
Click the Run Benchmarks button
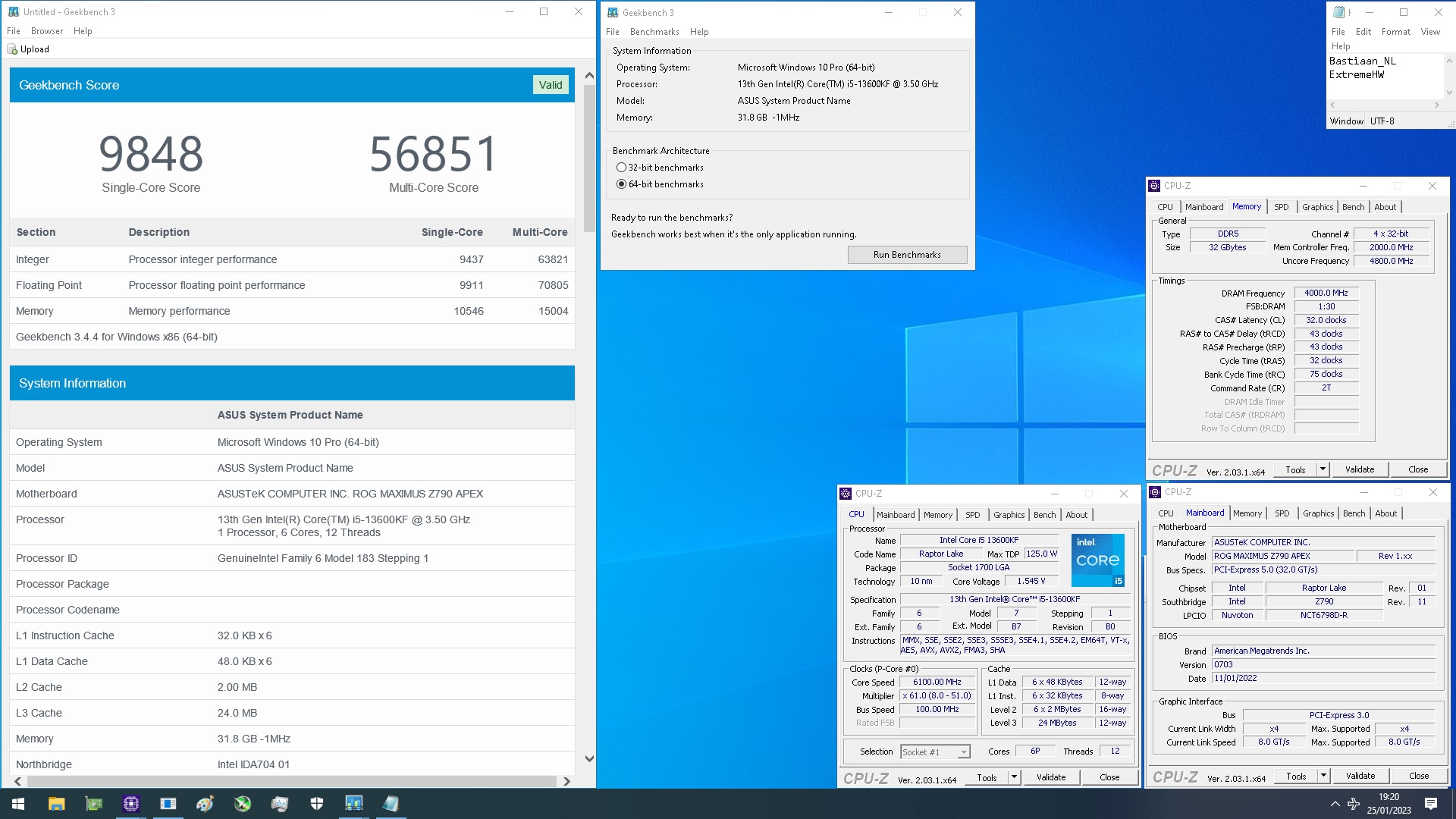click(x=907, y=255)
